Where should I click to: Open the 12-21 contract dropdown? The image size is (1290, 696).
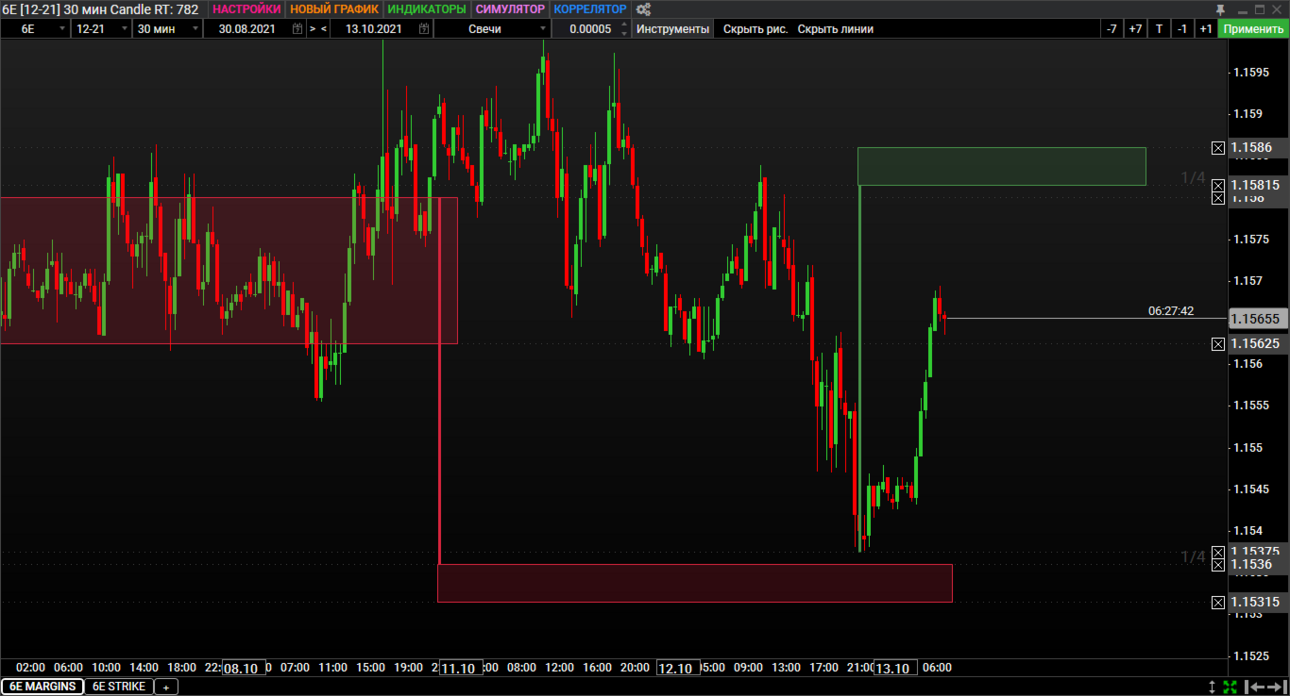pyautogui.click(x=102, y=29)
